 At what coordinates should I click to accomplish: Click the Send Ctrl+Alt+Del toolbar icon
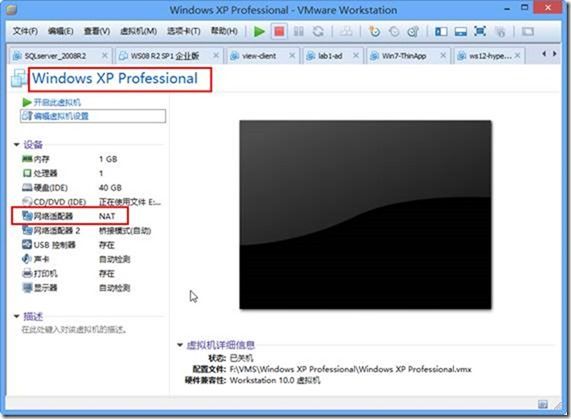pyautogui.click(x=346, y=32)
